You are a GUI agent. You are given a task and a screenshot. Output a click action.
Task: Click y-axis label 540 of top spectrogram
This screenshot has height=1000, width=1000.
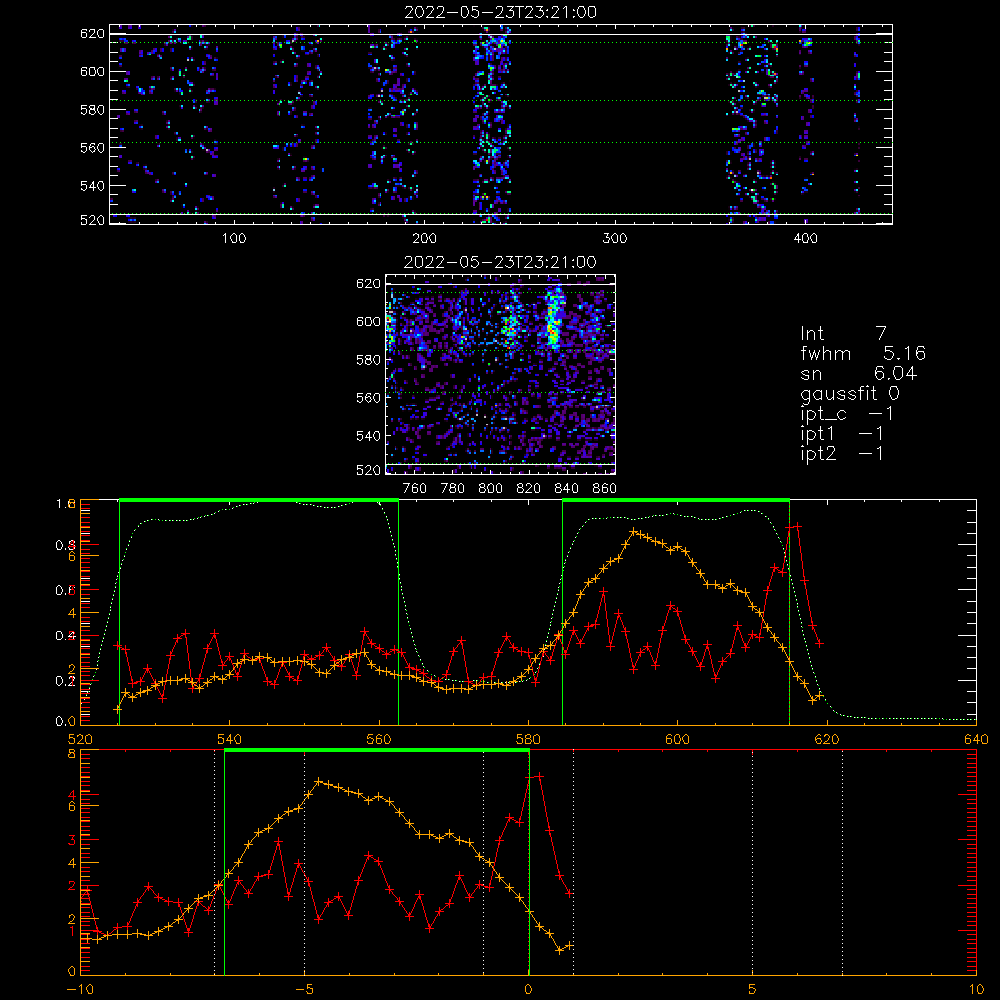(x=92, y=186)
